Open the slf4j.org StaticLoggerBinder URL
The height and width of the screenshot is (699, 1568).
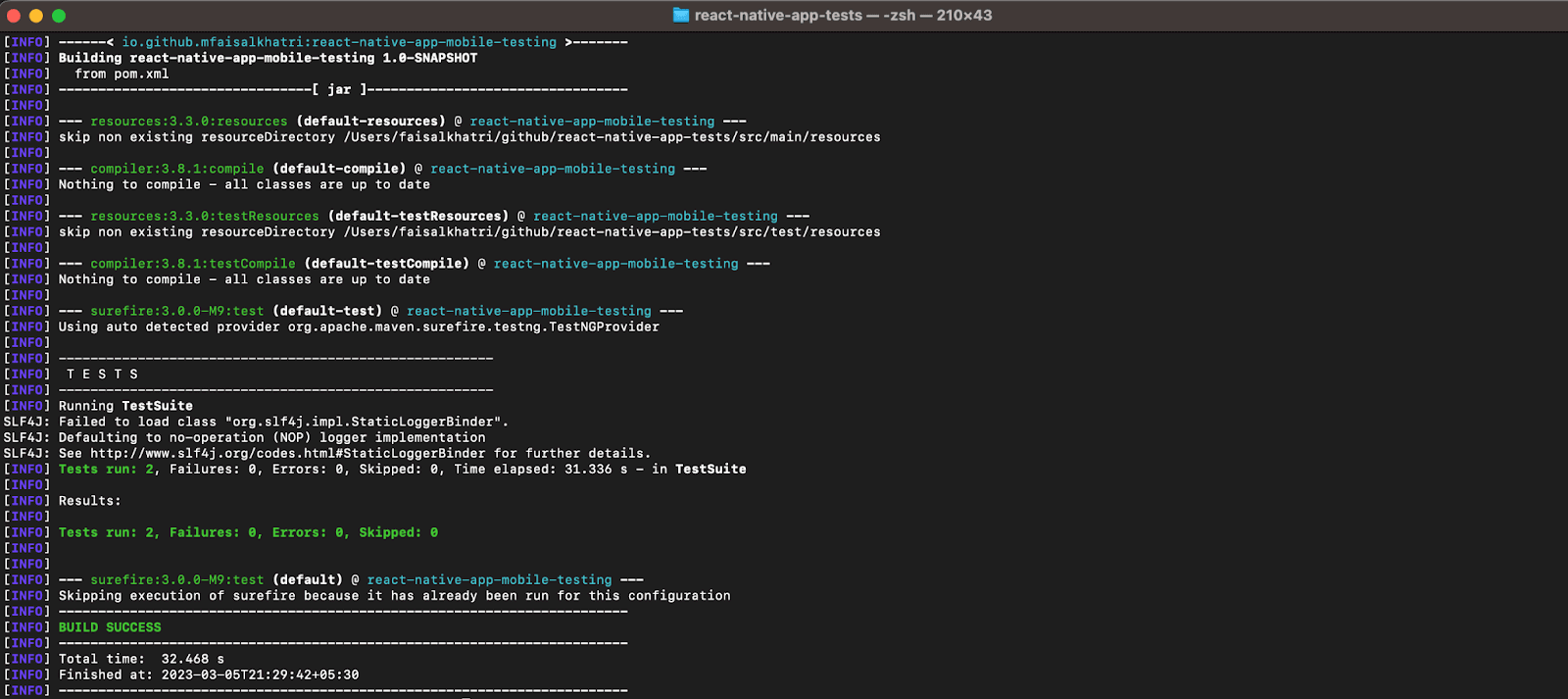pos(287,453)
